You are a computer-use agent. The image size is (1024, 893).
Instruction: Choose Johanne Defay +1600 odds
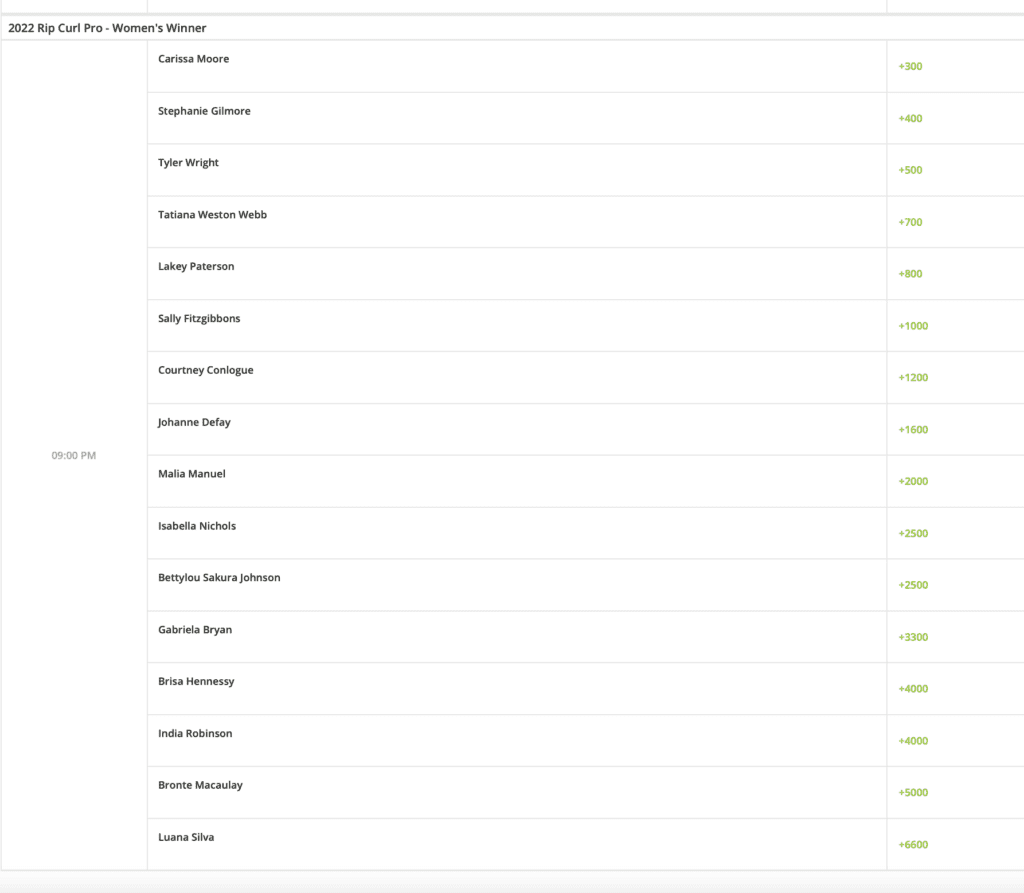coord(913,430)
